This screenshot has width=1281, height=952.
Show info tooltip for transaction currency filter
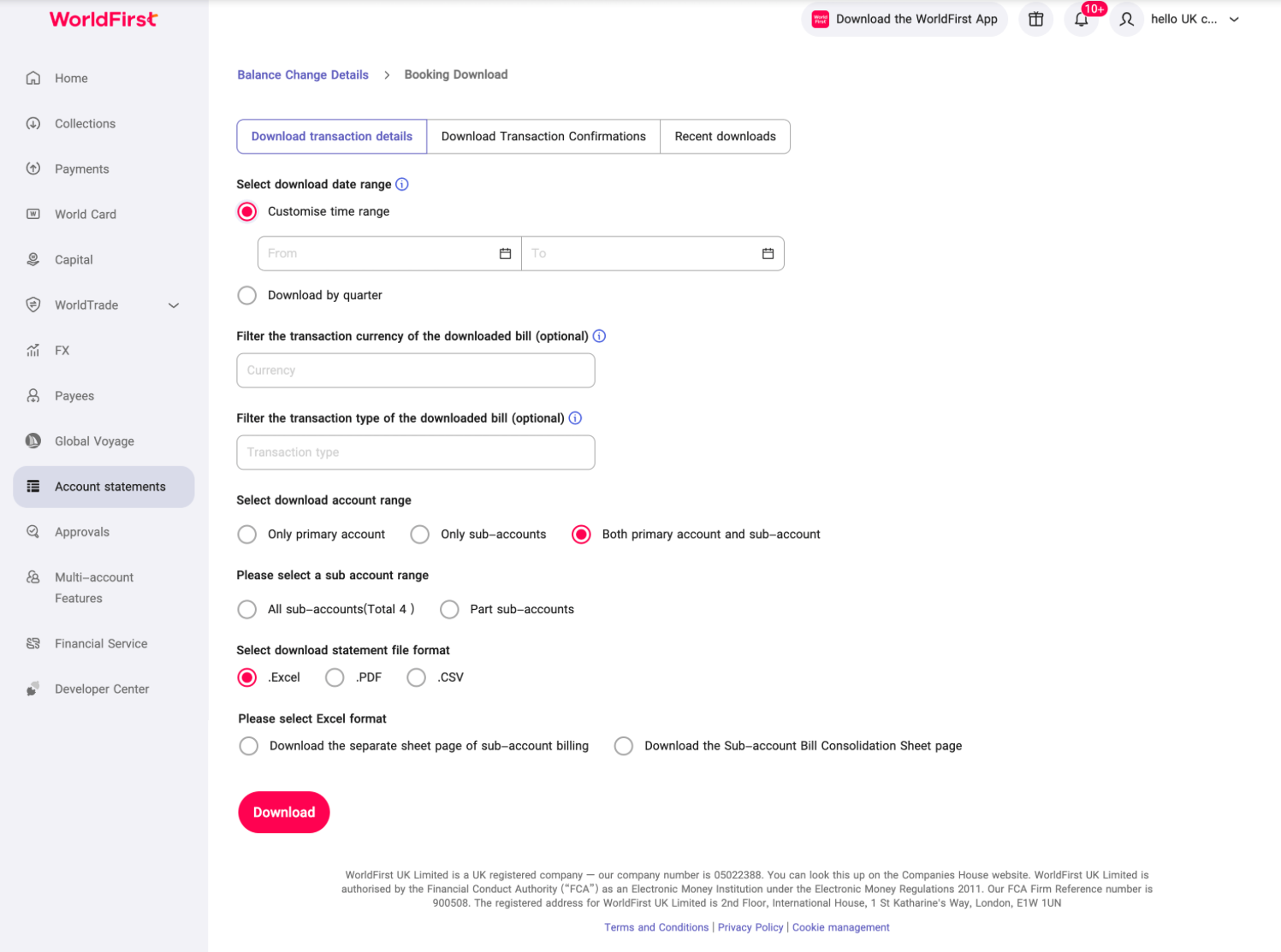[x=599, y=336]
